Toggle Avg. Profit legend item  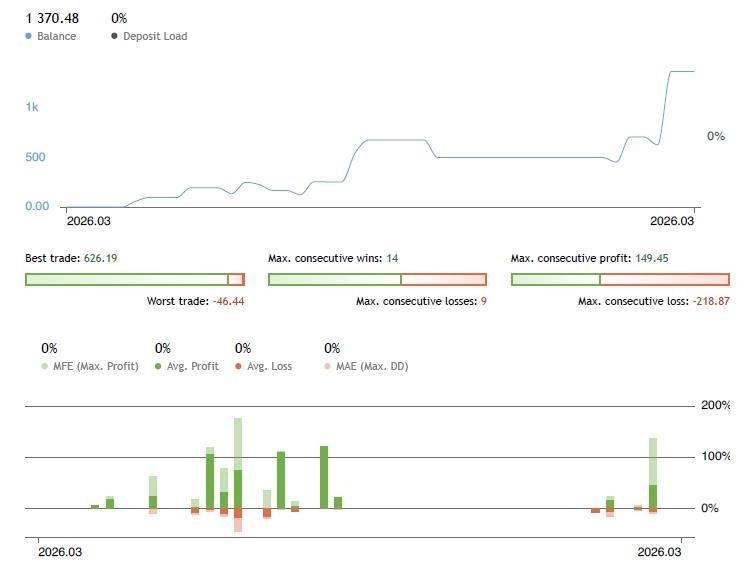point(187,366)
